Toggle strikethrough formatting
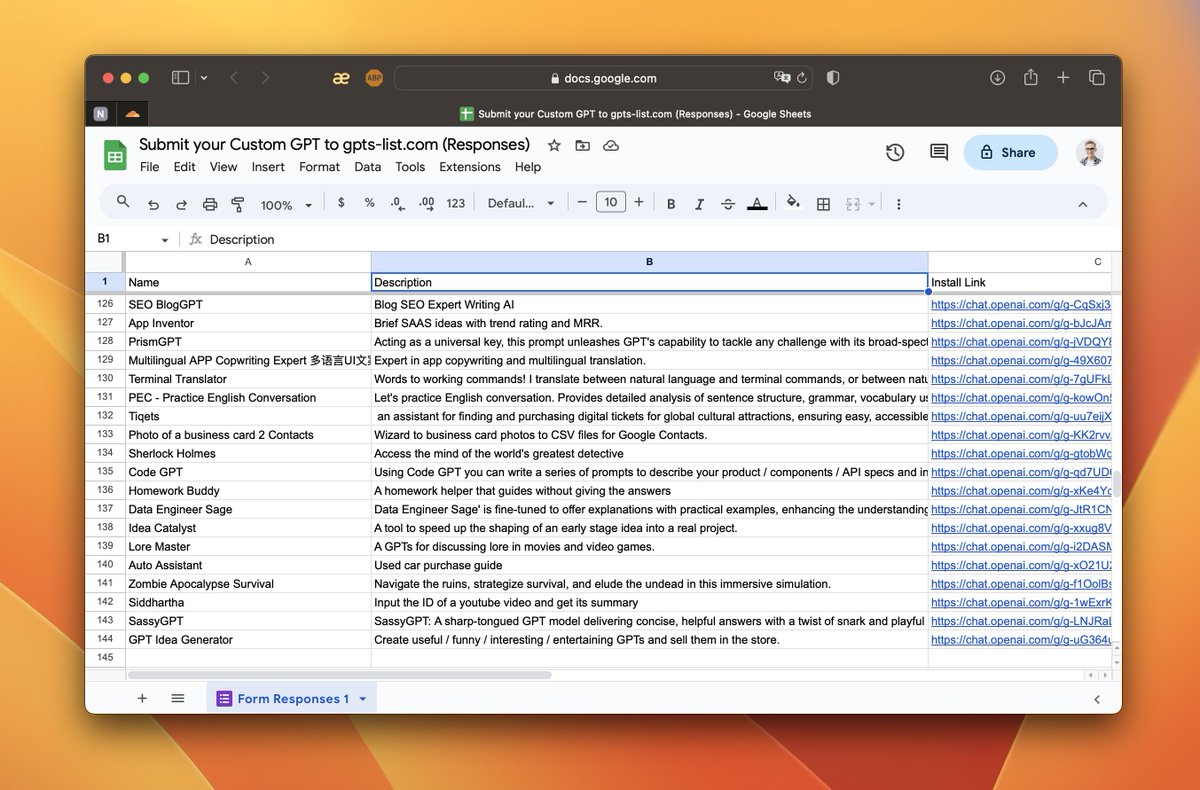 tap(728, 204)
